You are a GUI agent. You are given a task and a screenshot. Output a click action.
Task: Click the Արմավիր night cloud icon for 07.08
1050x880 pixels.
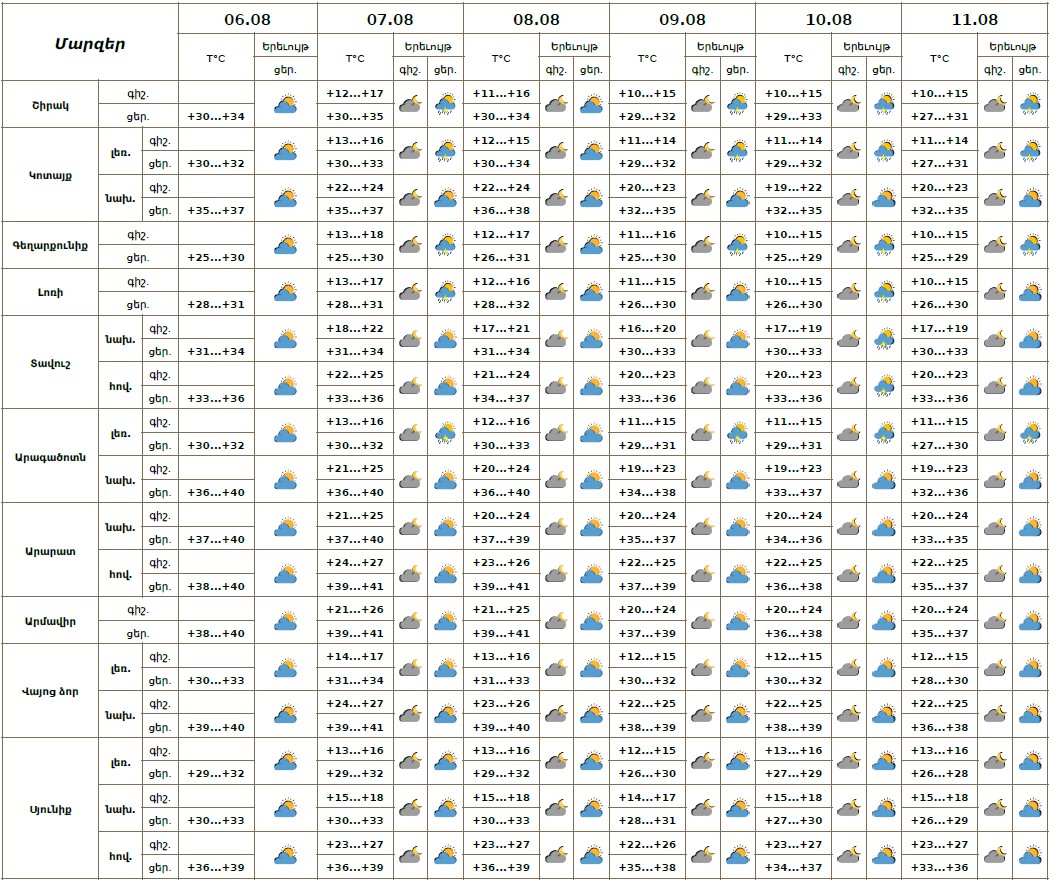[x=410, y=621]
